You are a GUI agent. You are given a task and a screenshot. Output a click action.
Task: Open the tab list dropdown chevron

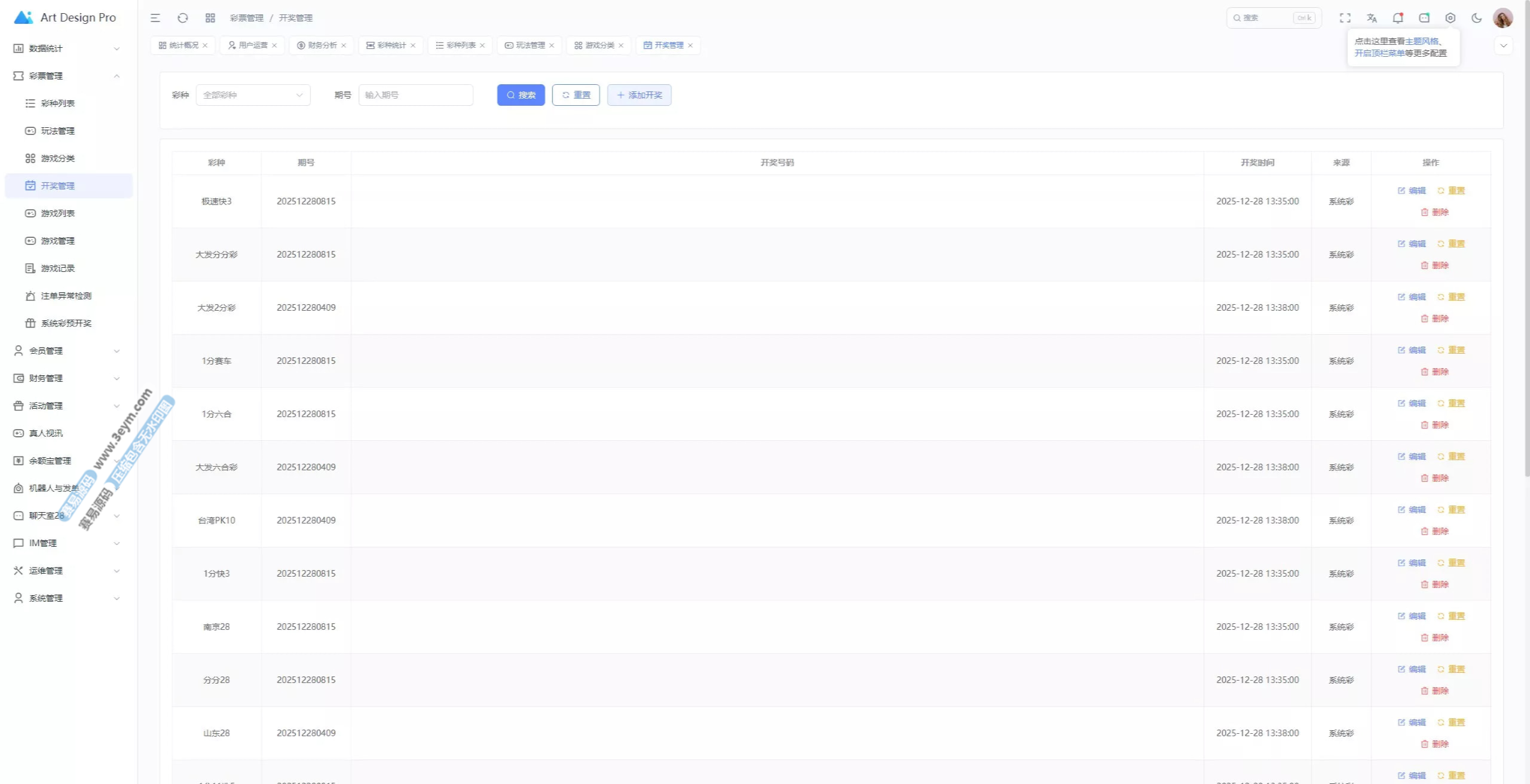[1503, 45]
